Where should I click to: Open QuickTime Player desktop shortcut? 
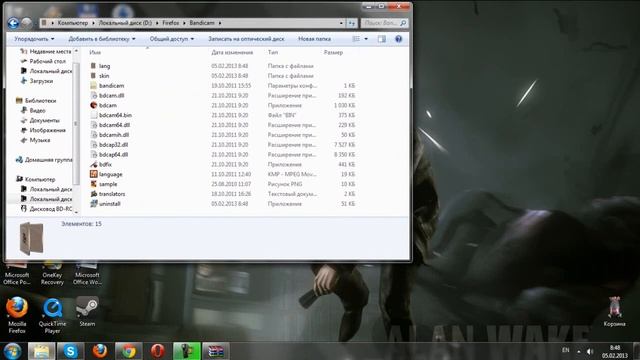52,315
